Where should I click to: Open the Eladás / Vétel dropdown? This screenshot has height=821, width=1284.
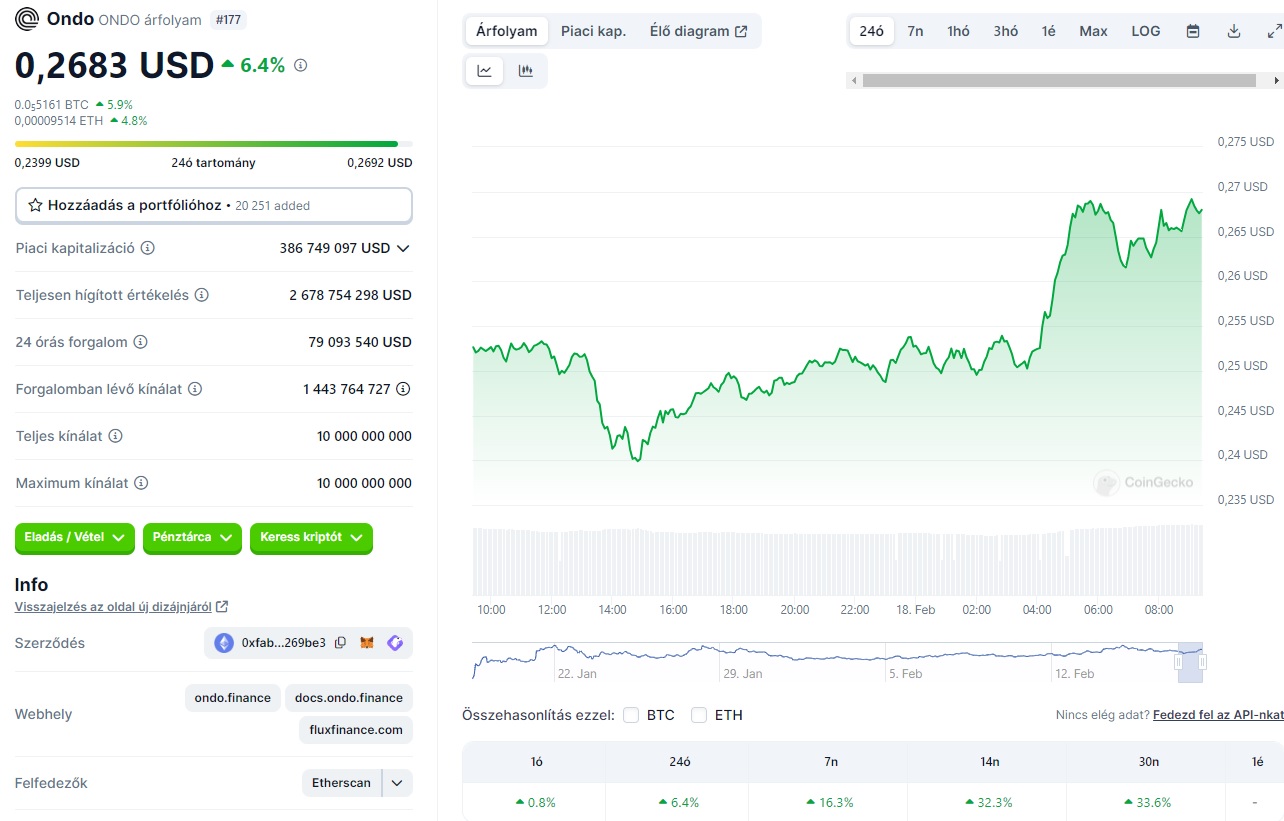point(75,537)
